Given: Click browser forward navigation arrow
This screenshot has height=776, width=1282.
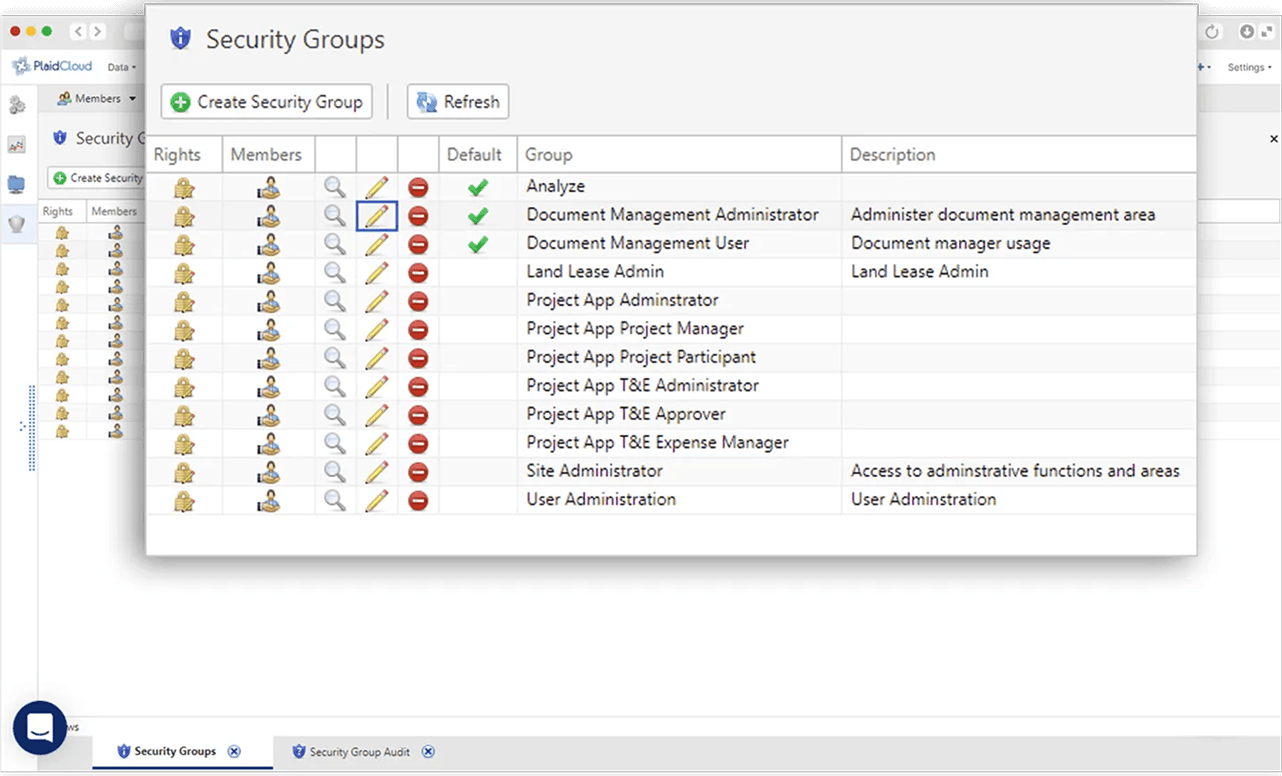Looking at the screenshot, I should (x=97, y=32).
